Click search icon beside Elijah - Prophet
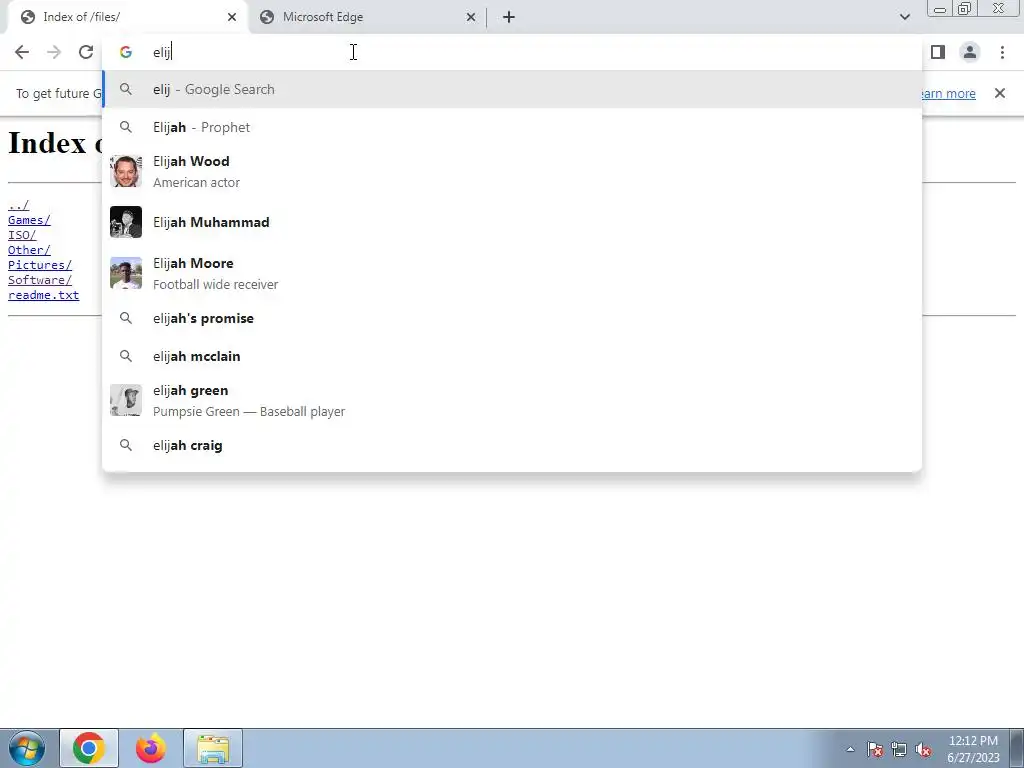The width and height of the screenshot is (1024, 768). coord(126,127)
